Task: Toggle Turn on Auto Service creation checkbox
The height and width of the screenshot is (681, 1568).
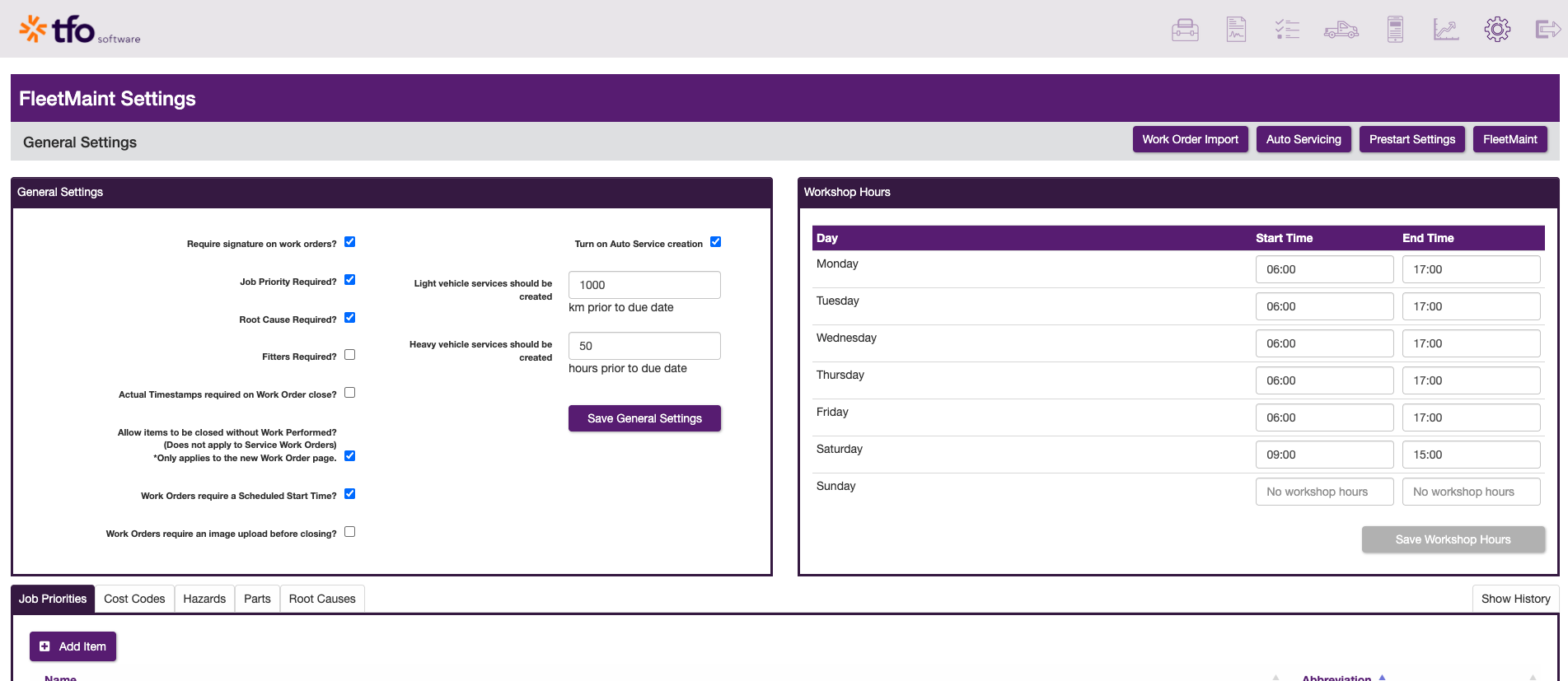Action: [716, 242]
